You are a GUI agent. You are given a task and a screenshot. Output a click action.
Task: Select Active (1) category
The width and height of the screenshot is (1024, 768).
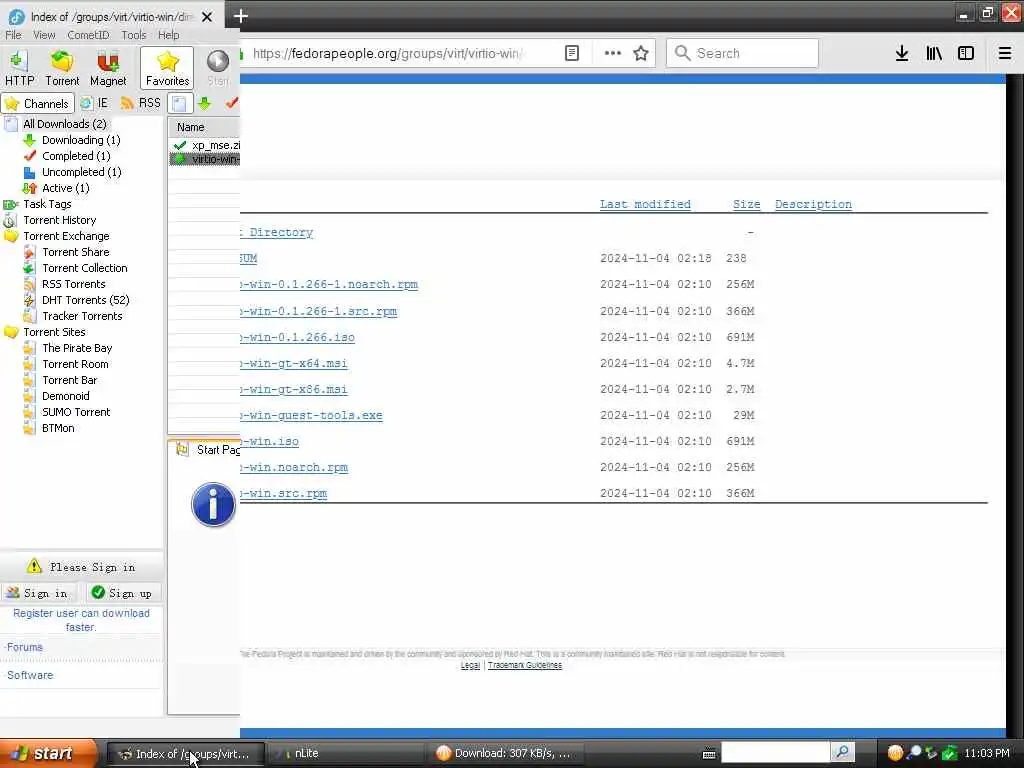pos(65,188)
